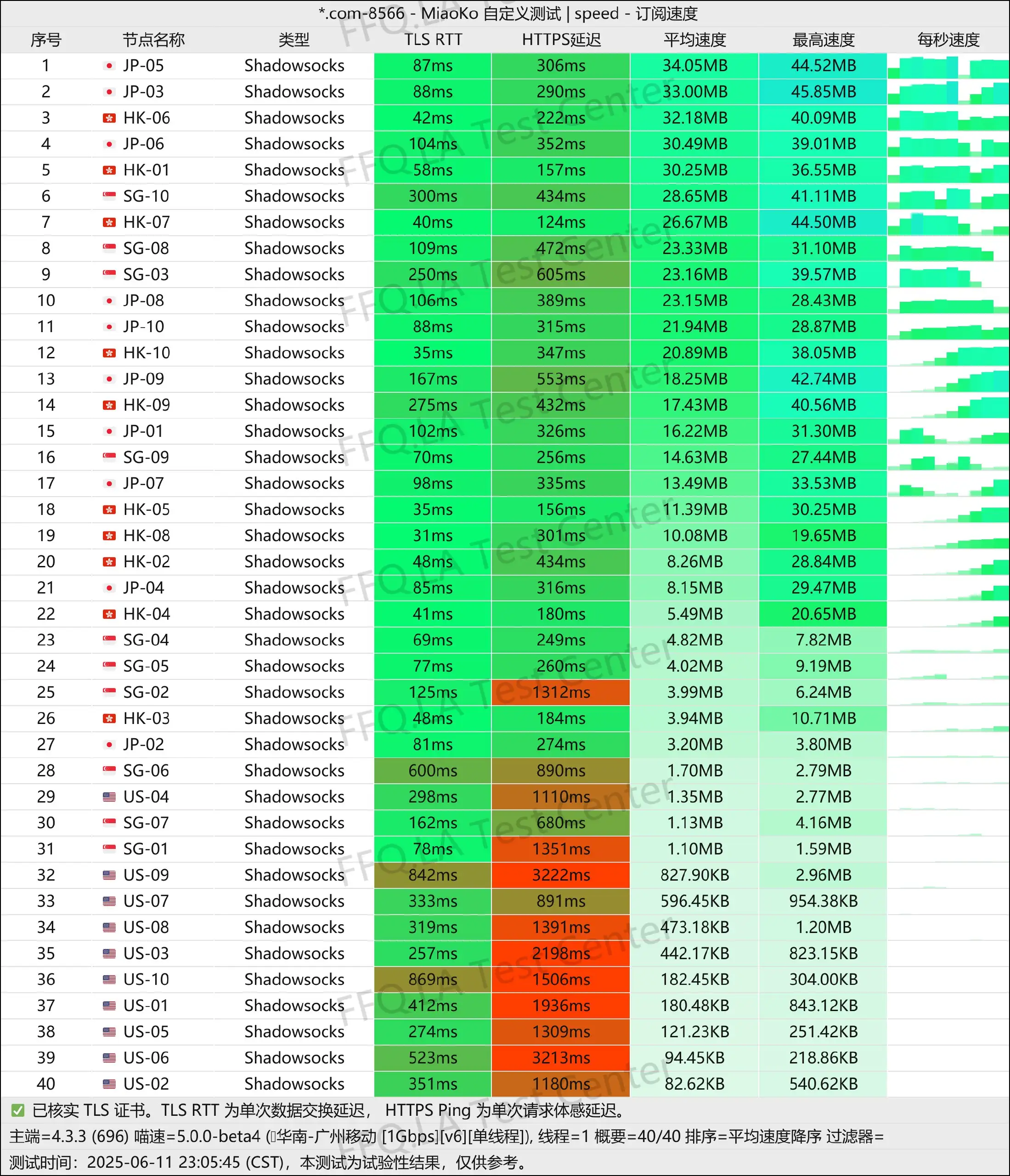This screenshot has width=1010, height=1176.
Task: Click the 节点名称 column header
Action: (x=154, y=40)
